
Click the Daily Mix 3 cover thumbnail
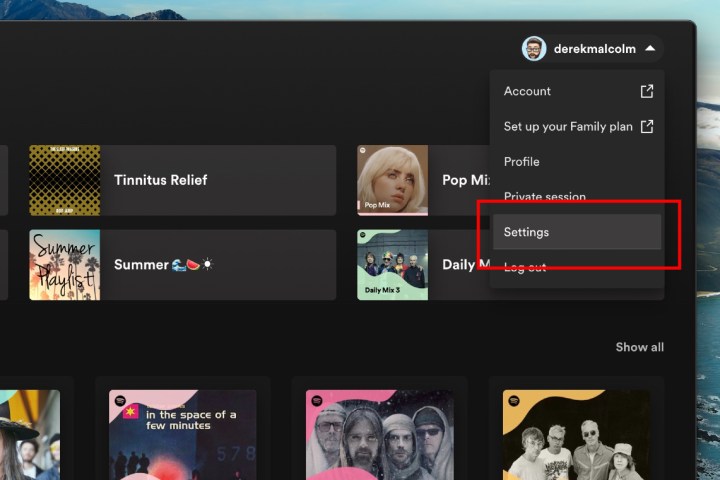[392, 265]
